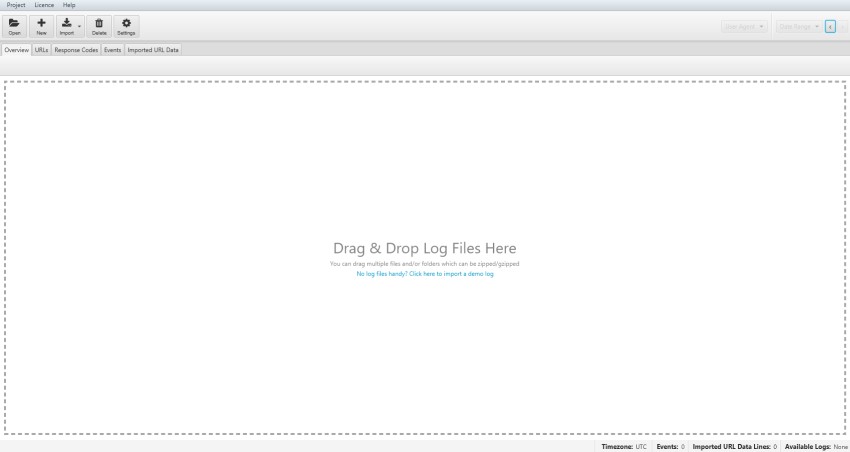850x452 pixels.
Task: Click the Events count in status bar
Action: click(671, 447)
